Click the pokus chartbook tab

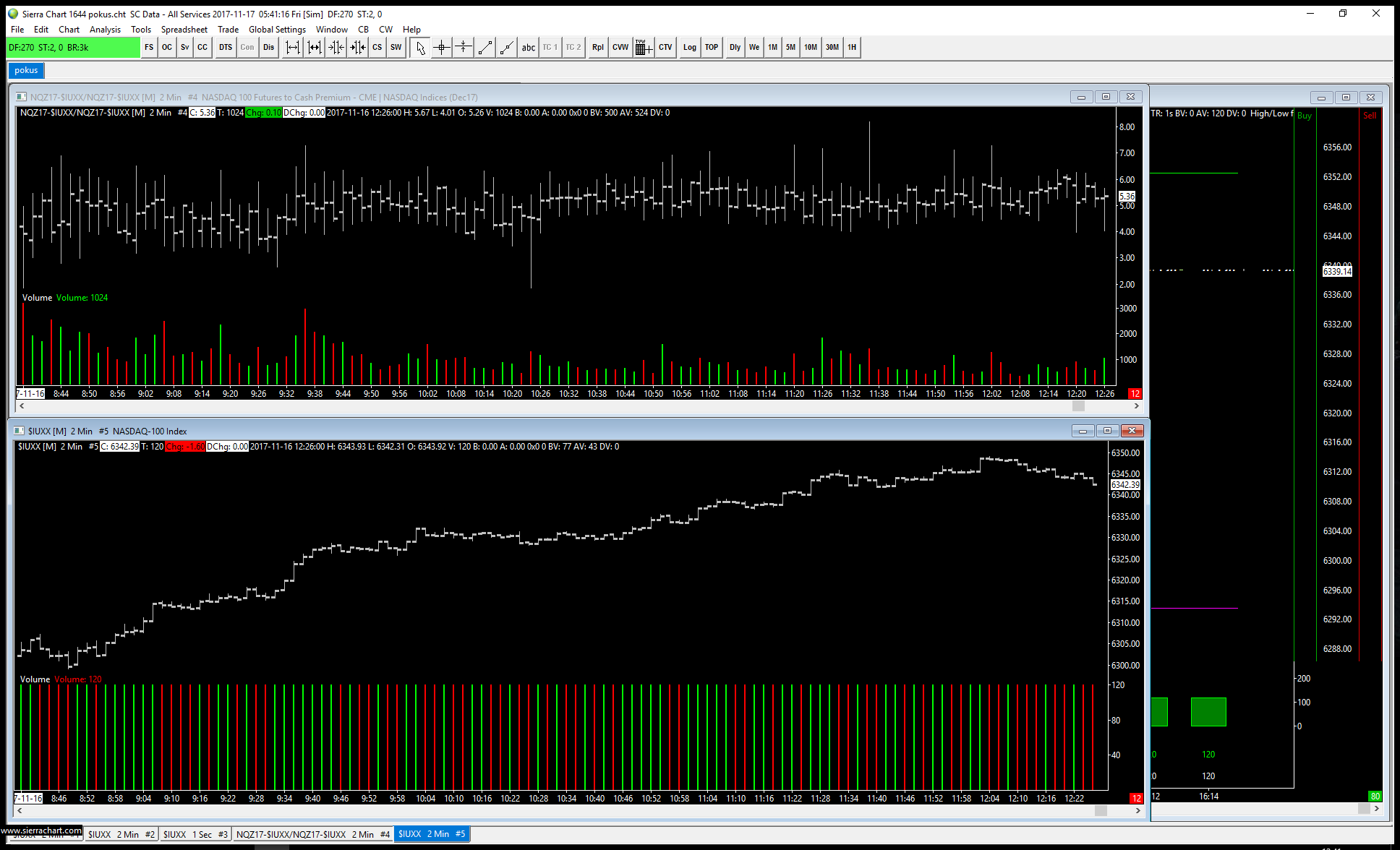tap(26, 70)
